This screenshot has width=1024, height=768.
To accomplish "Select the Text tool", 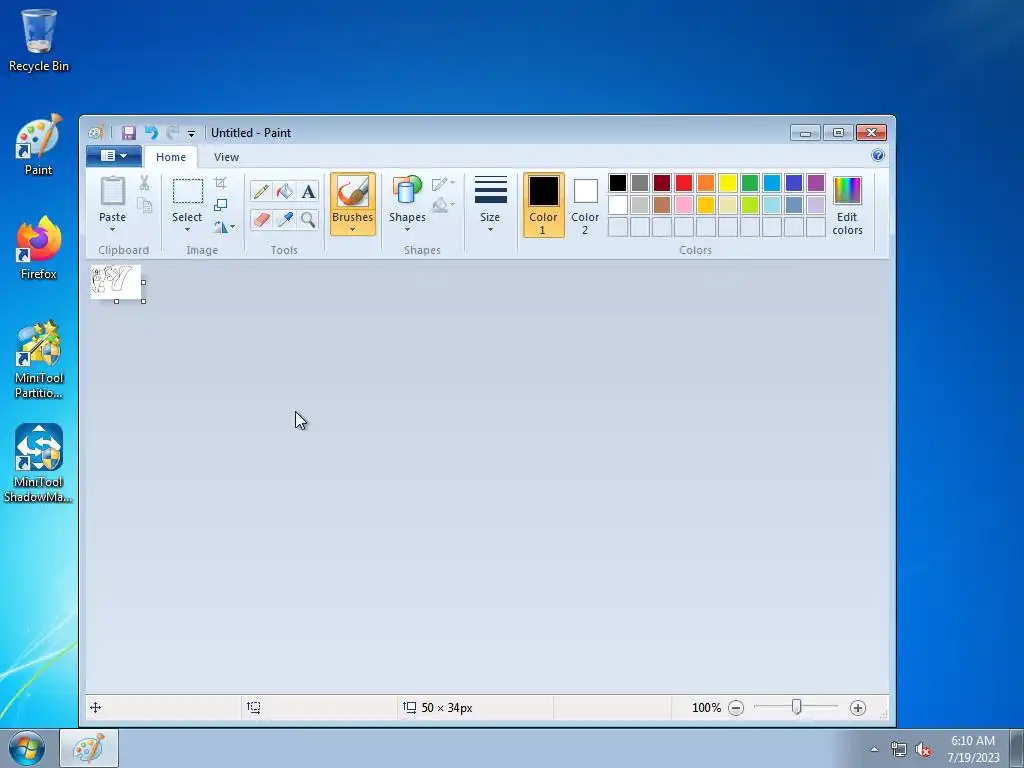I will pos(308,191).
